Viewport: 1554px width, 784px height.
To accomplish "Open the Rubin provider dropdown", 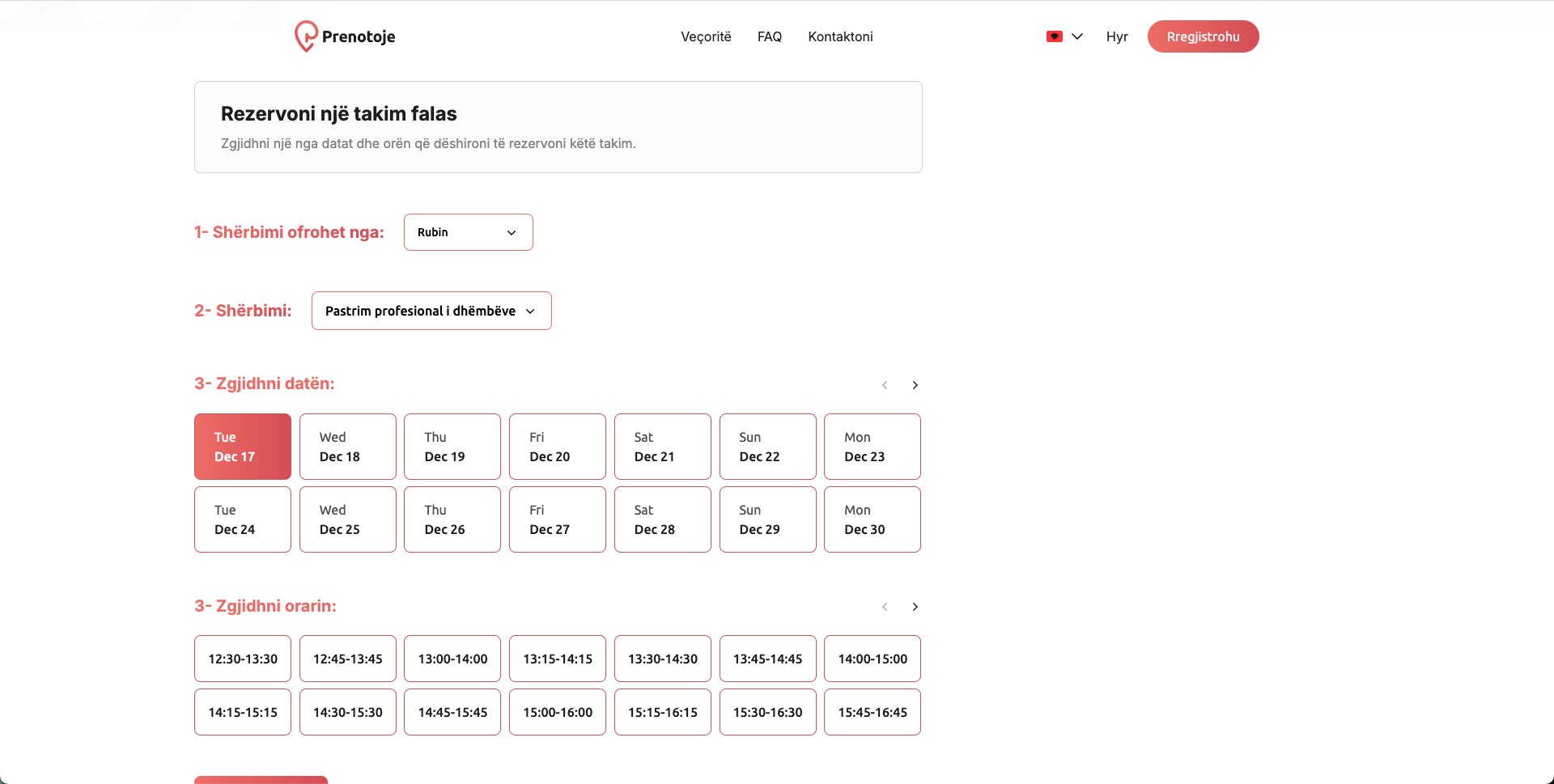I will (x=468, y=232).
